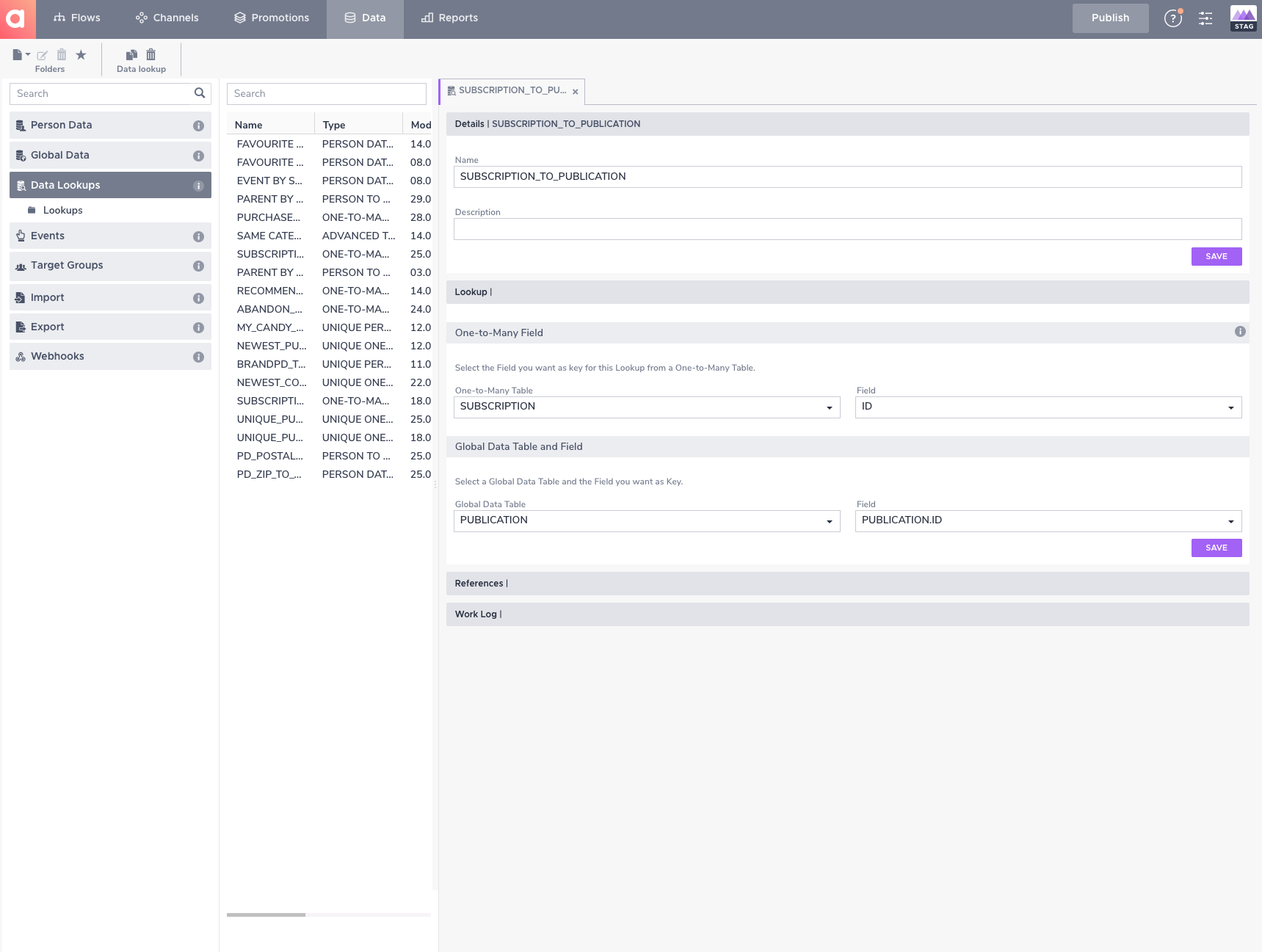This screenshot has width=1262, height=952.
Task: Click the delete Data lookup trash icon
Action: tap(151, 54)
